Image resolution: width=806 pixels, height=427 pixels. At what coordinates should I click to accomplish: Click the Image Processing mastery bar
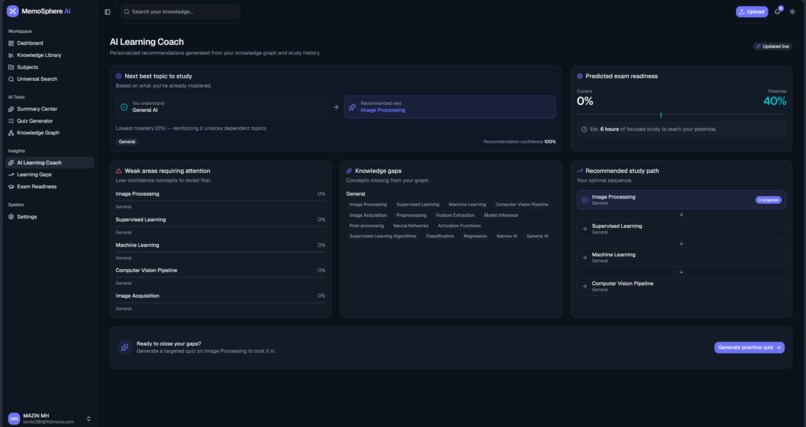point(220,201)
